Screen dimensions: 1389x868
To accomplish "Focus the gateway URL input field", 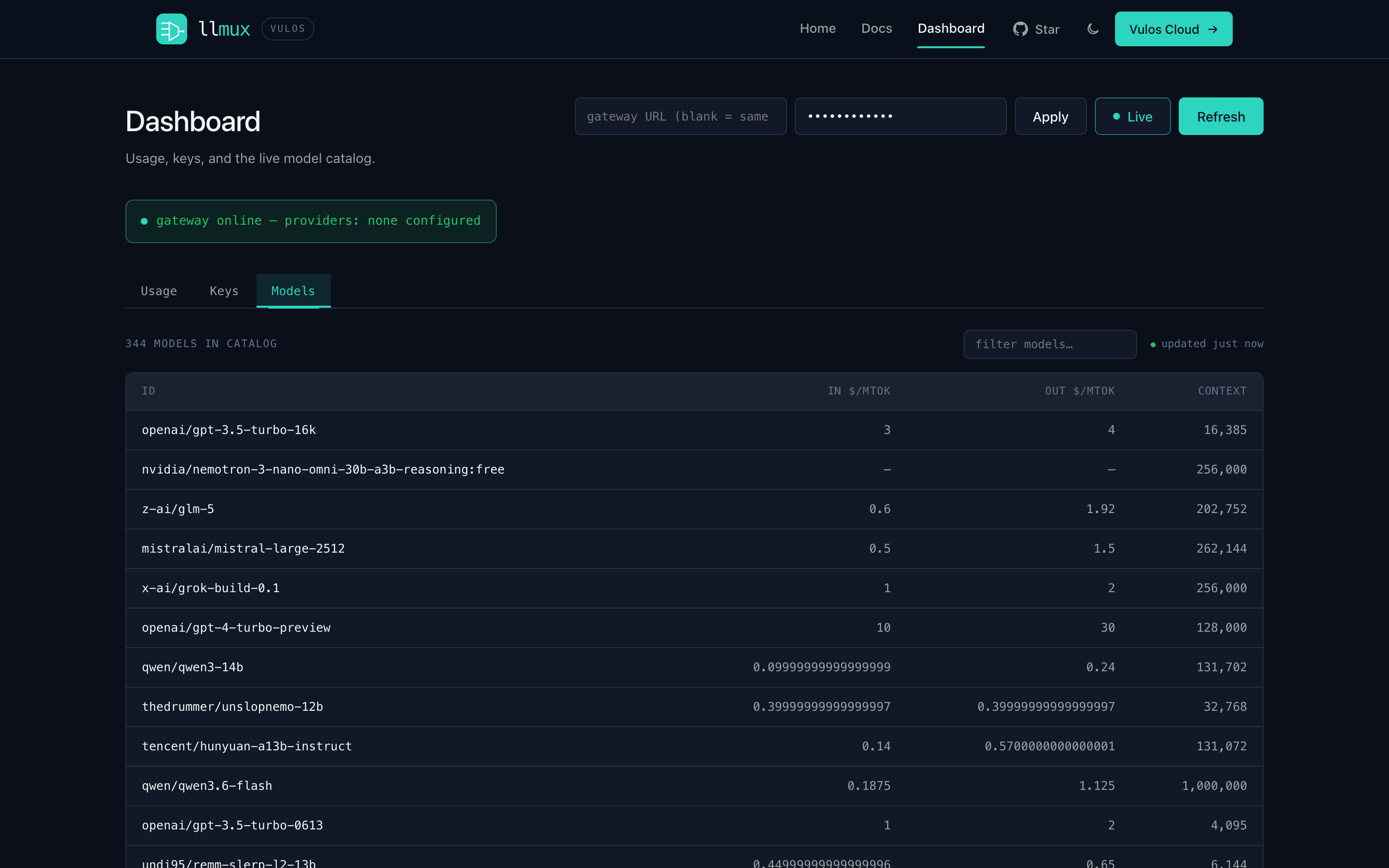I will (x=681, y=117).
